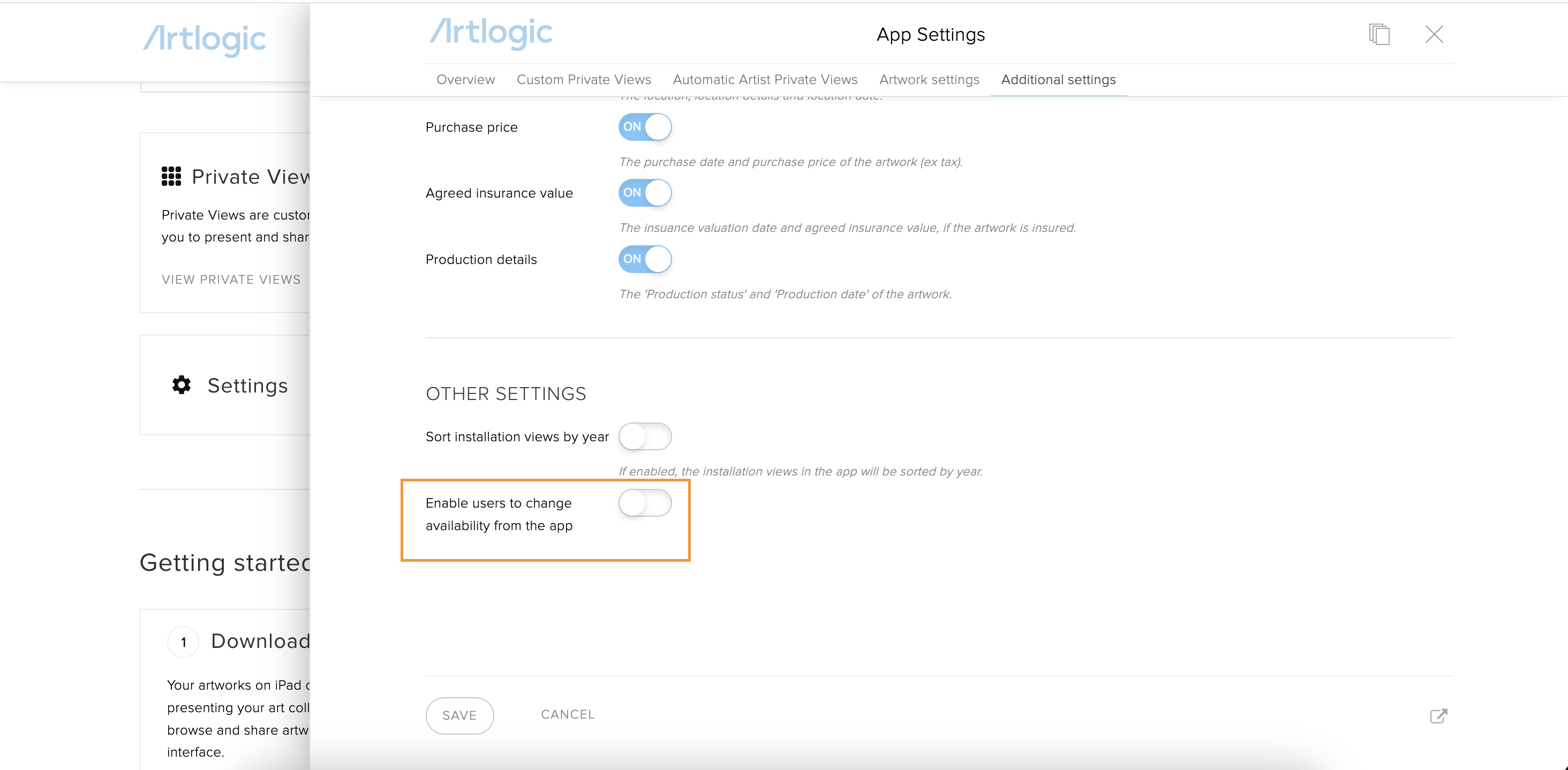Enable users to change availability toggle
This screenshot has width=1568, height=770.
click(x=645, y=503)
